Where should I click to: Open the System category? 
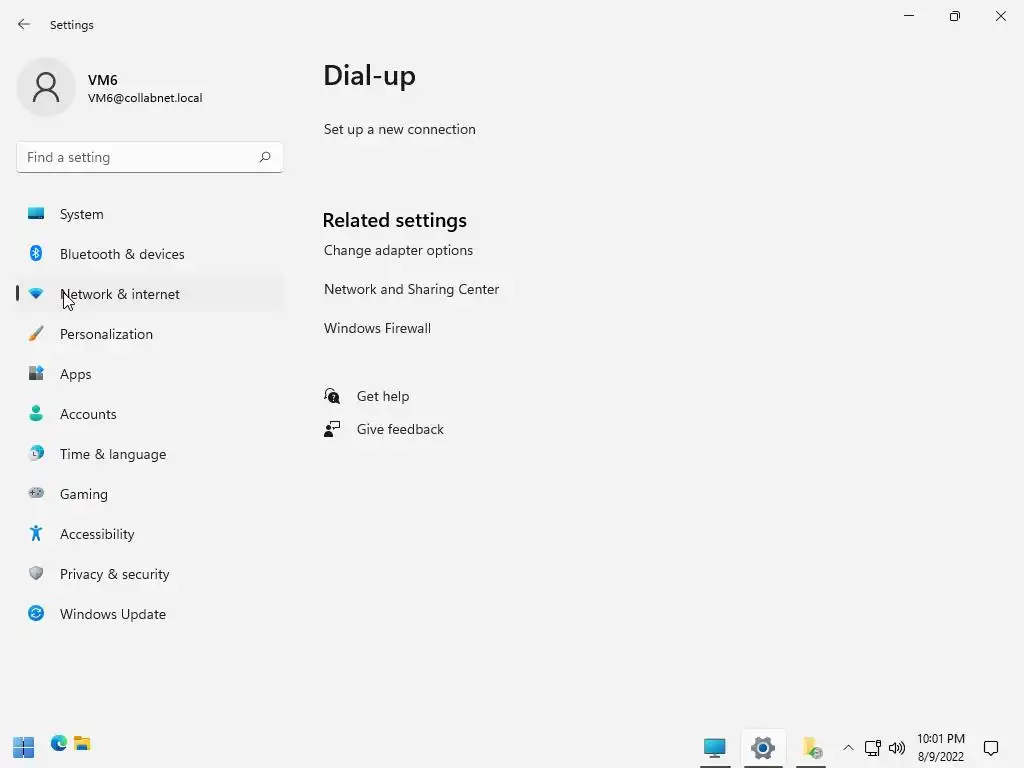150,214
